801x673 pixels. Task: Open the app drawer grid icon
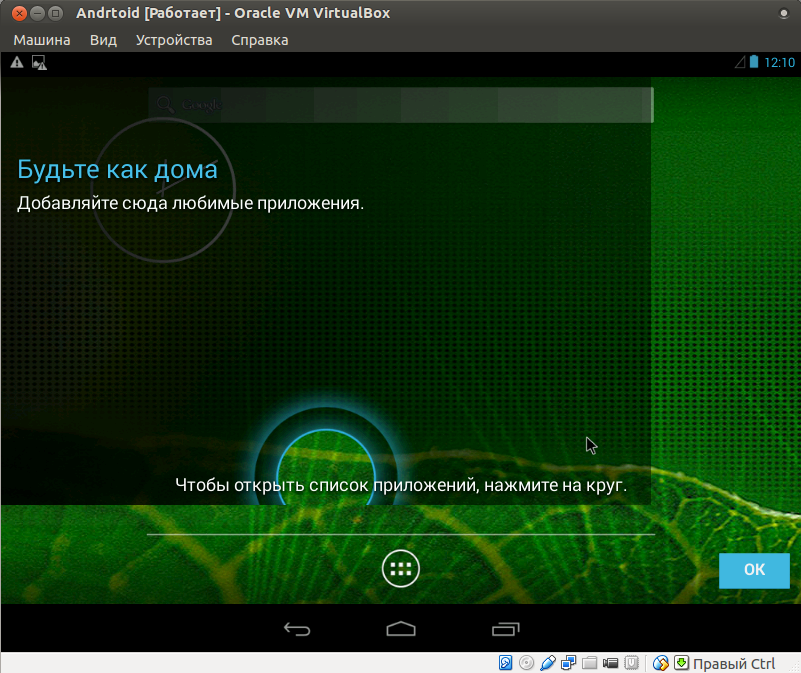pyautogui.click(x=401, y=569)
